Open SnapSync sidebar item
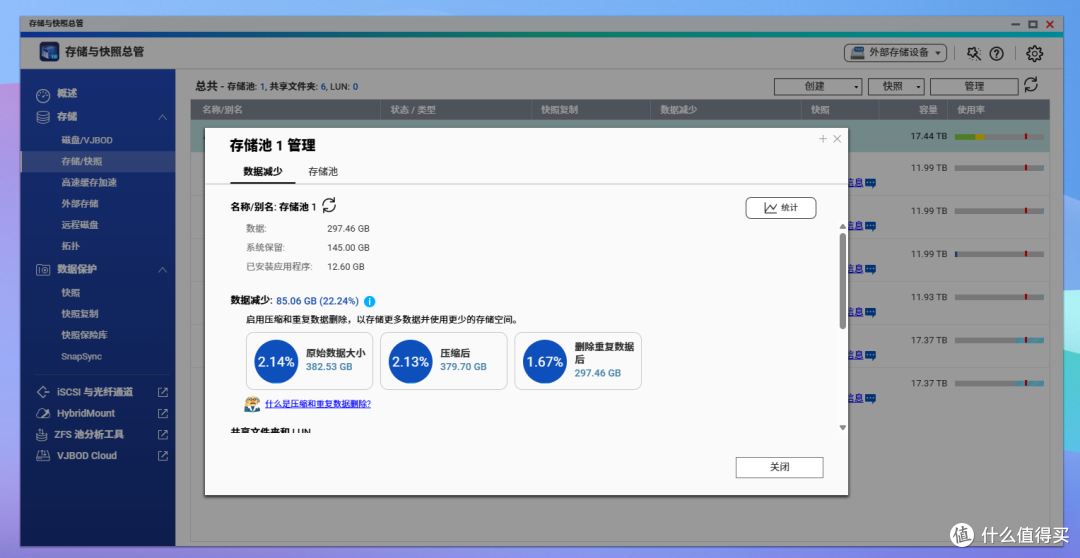1080x558 pixels. click(x=81, y=356)
